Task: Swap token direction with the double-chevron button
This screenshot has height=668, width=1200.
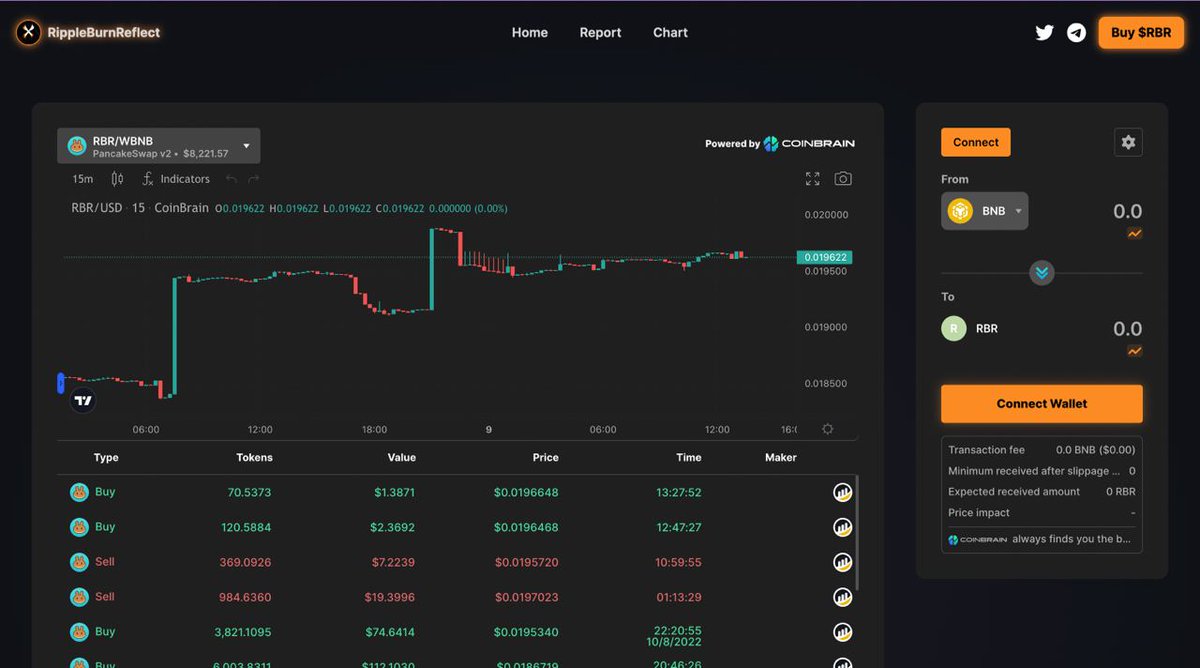Action: click(x=1042, y=273)
